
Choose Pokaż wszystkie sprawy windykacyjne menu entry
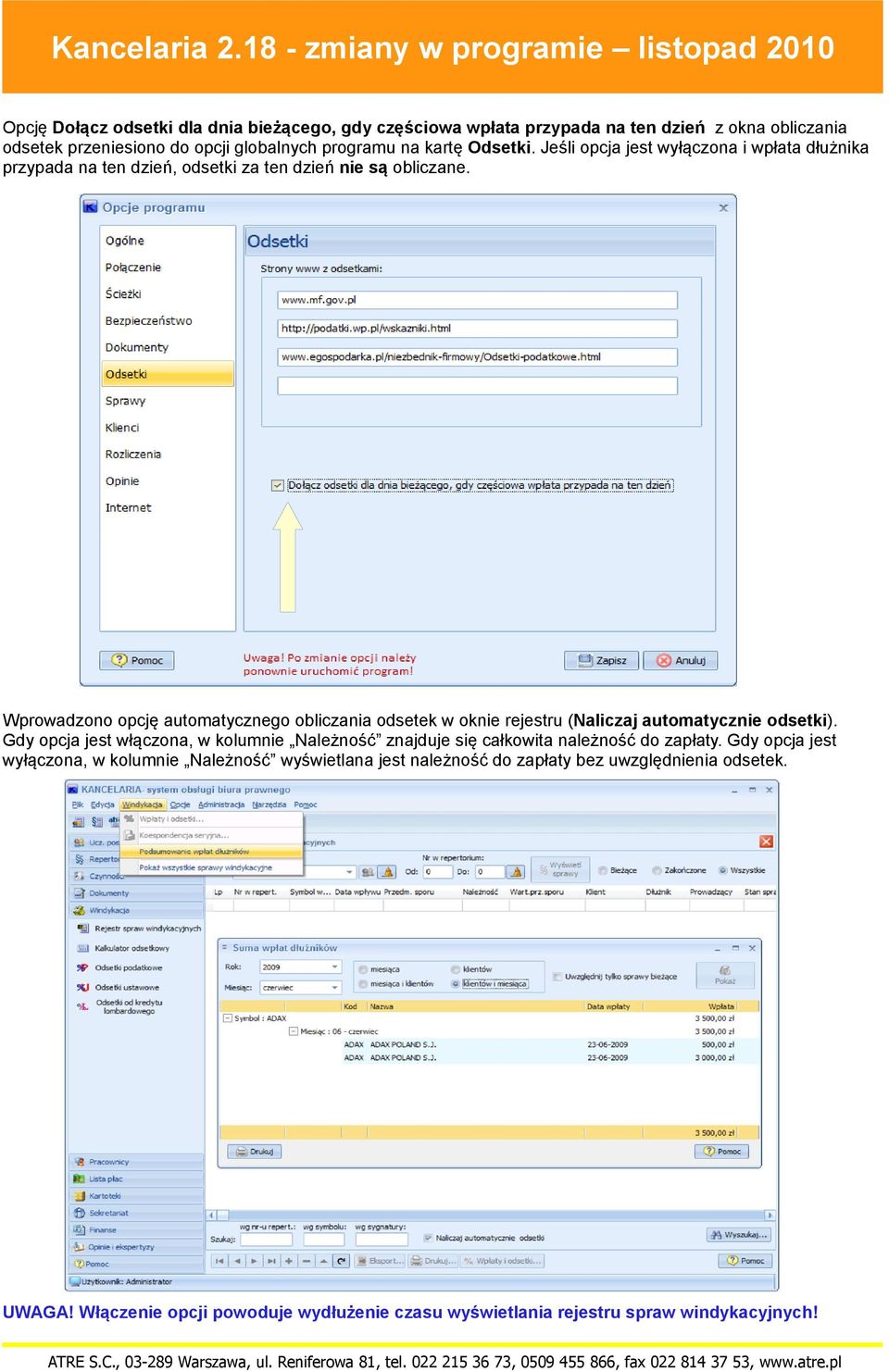pyautogui.click(x=211, y=867)
